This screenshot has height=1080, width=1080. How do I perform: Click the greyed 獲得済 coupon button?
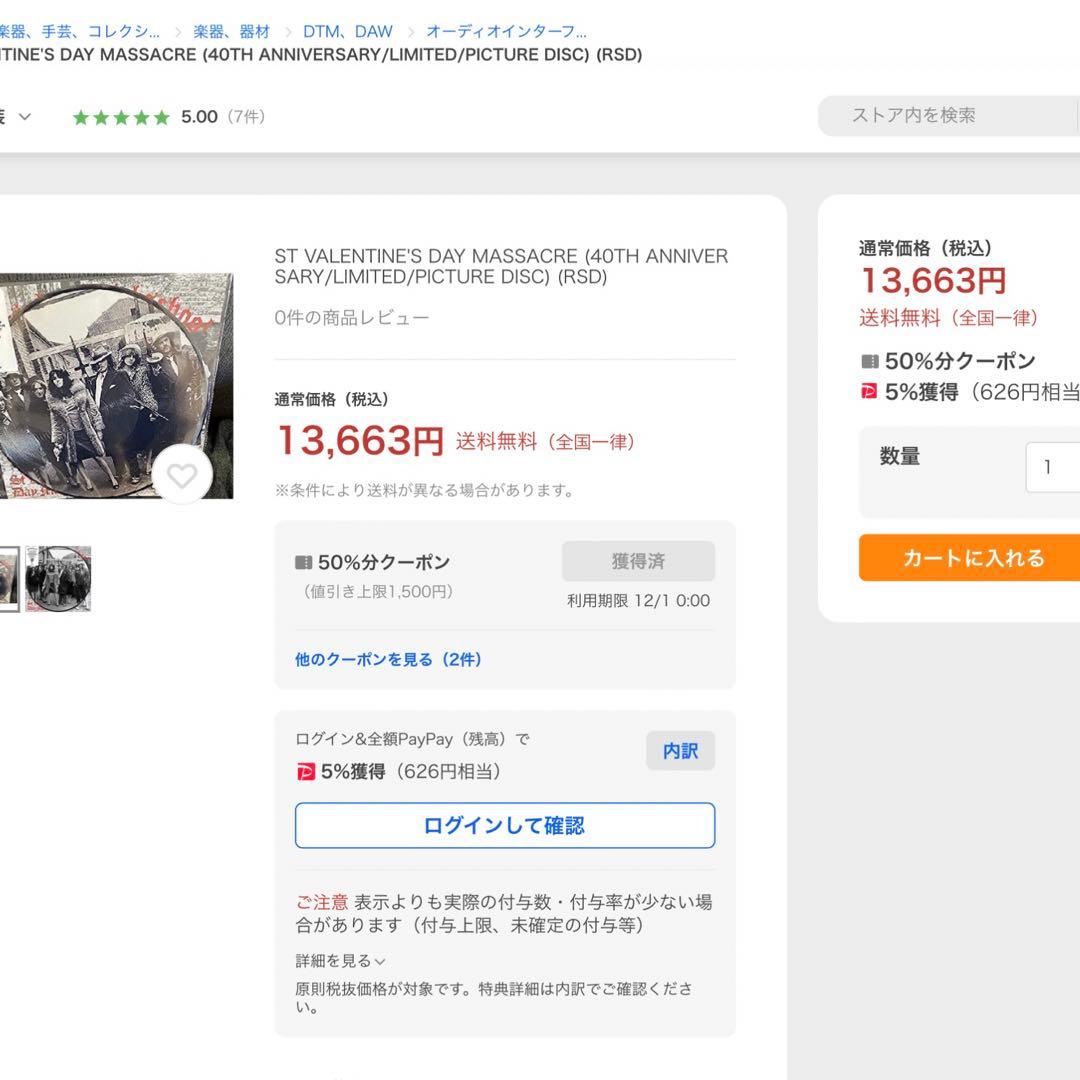tap(638, 561)
